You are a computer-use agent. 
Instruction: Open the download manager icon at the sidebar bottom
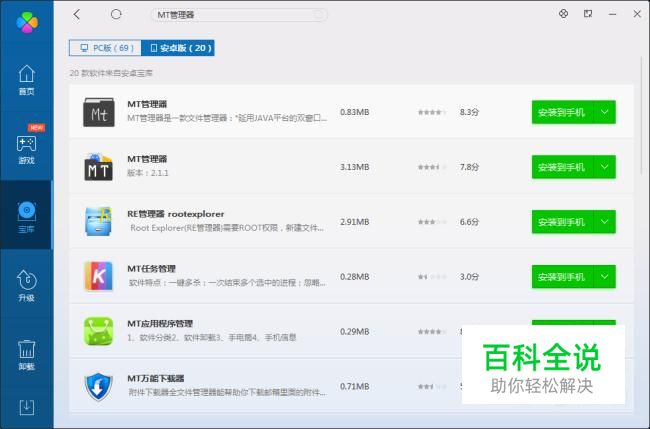click(27, 407)
